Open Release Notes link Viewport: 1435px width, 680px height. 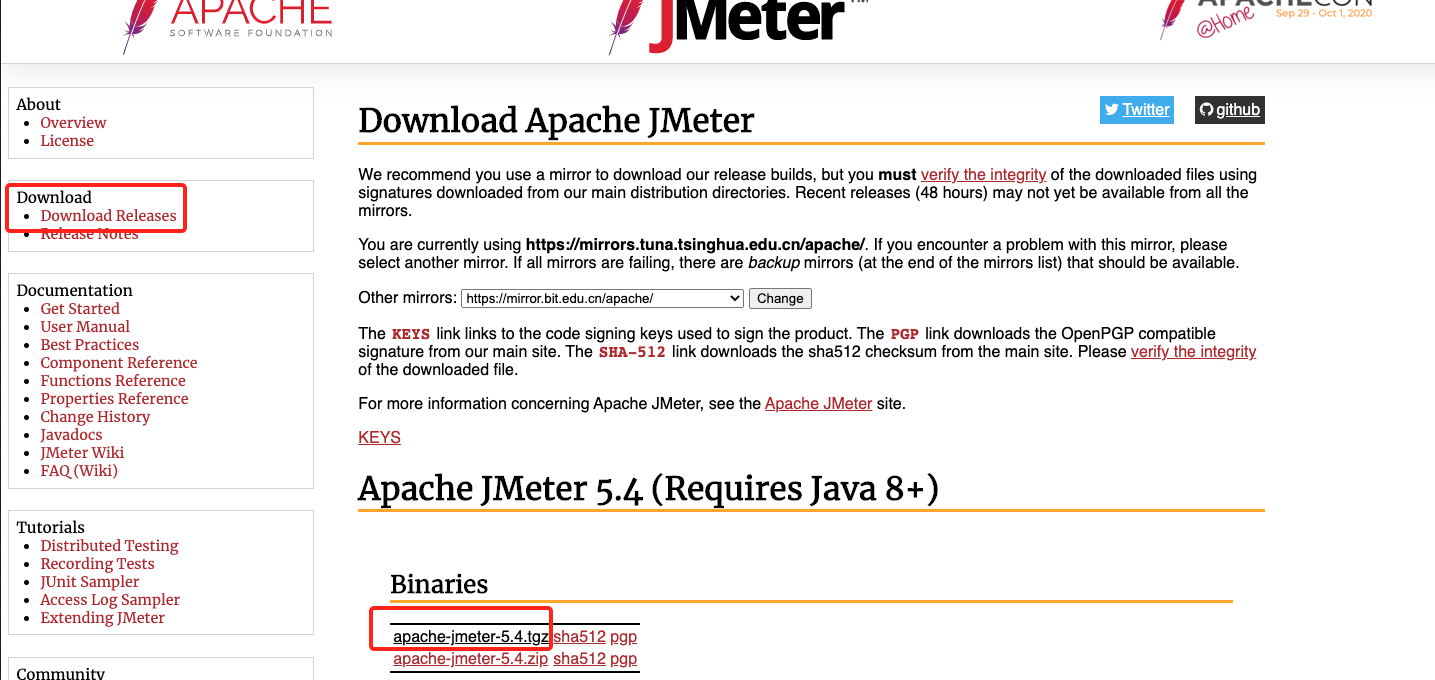[89, 234]
